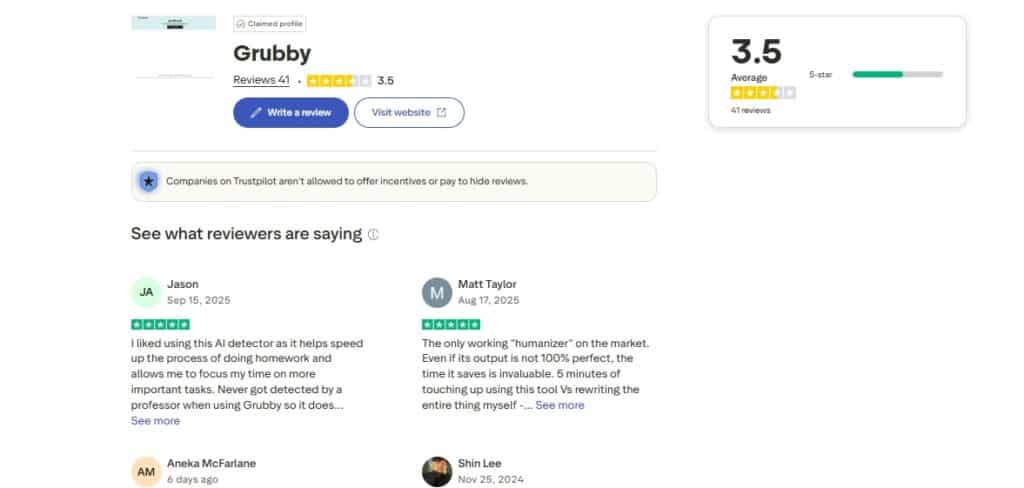This screenshot has width=1024, height=488.
Task: Open reviewer Jason's name link
Action: (182, 284)
